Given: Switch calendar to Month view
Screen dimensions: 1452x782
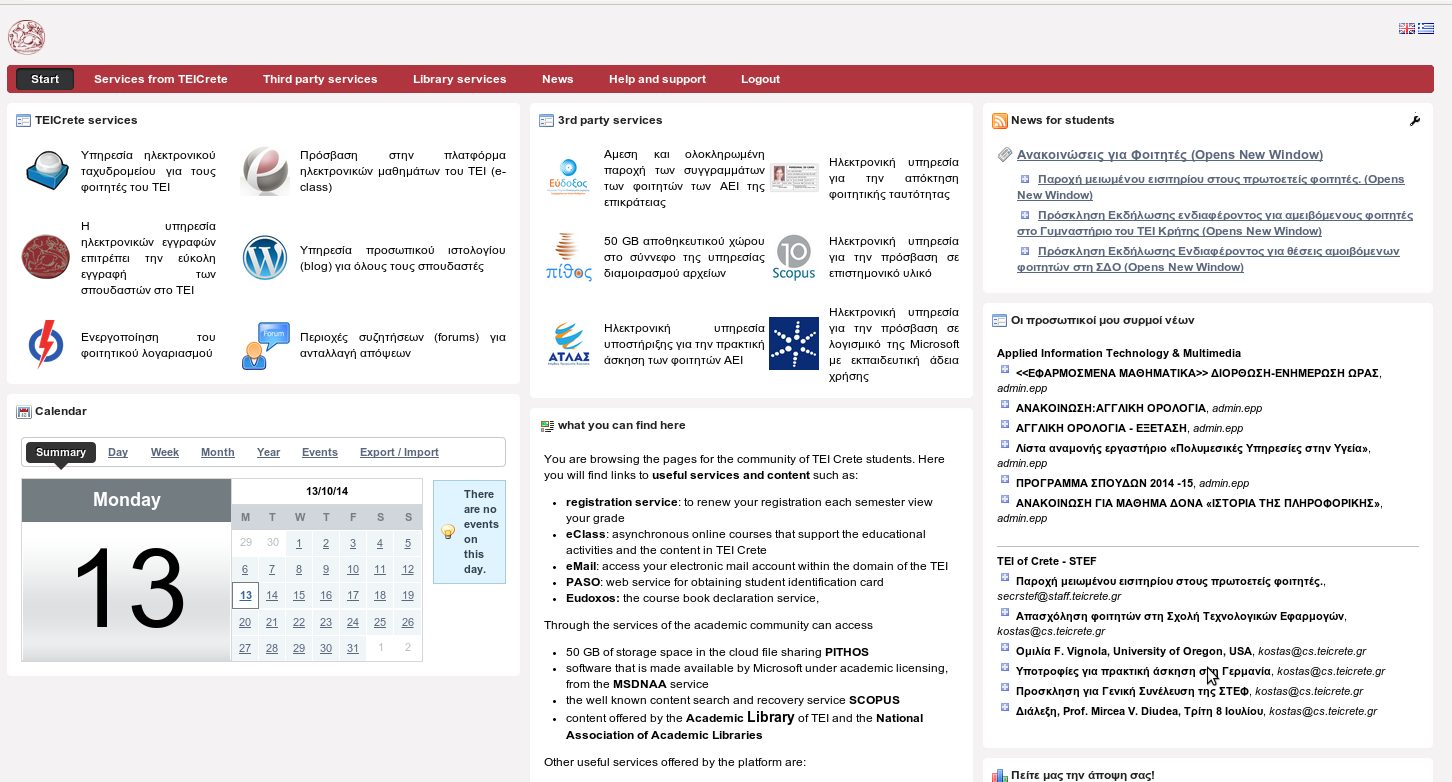Looking at the screenshot, I should pyautogui.click(x=217, y=452).
